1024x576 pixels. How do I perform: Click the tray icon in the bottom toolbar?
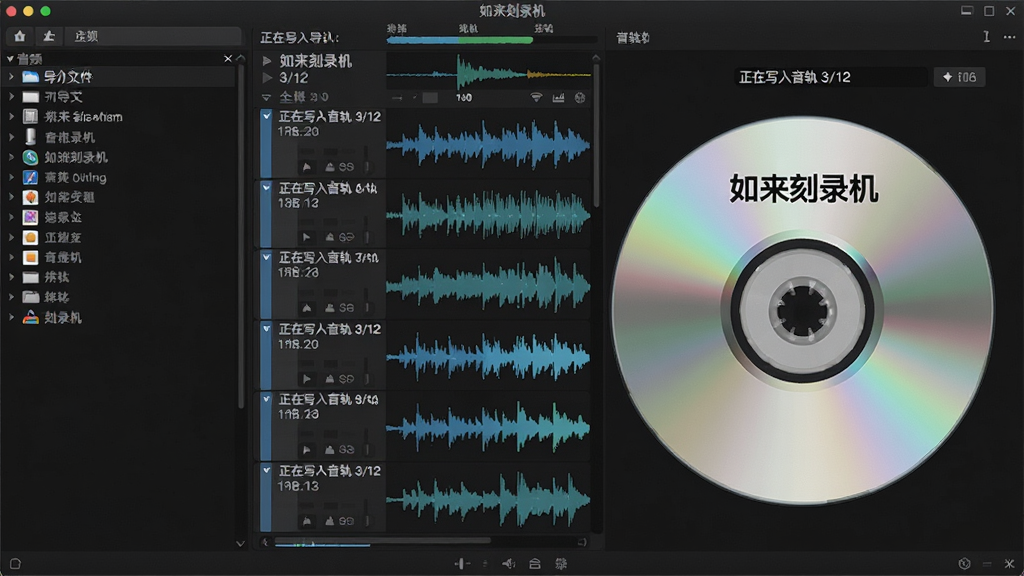pos(535,564)
